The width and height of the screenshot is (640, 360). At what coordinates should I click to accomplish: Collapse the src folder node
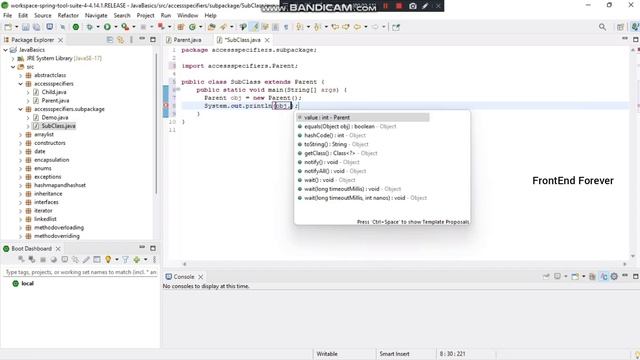point(13,67)
